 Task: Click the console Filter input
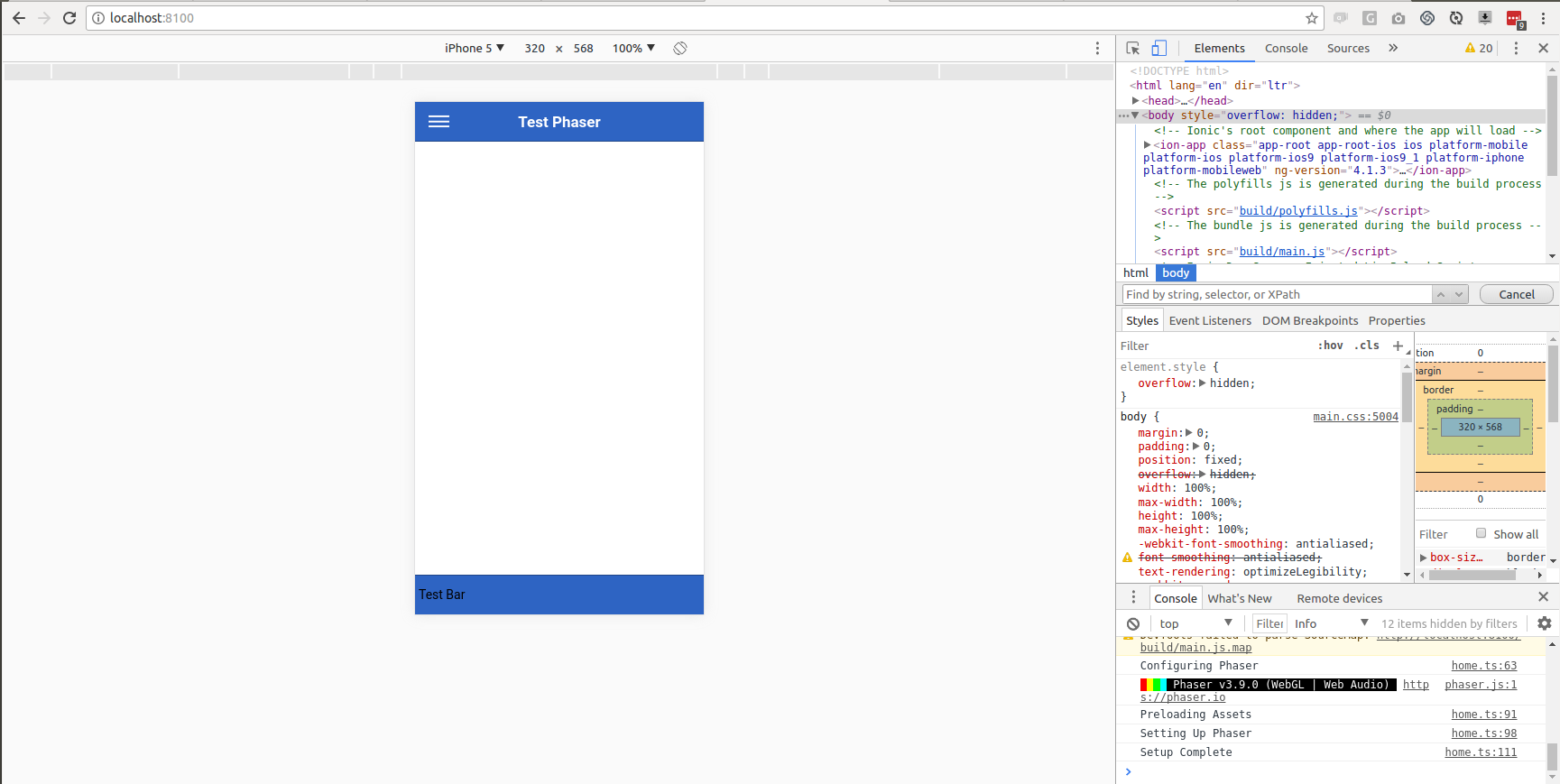(x=1269, y=623)
